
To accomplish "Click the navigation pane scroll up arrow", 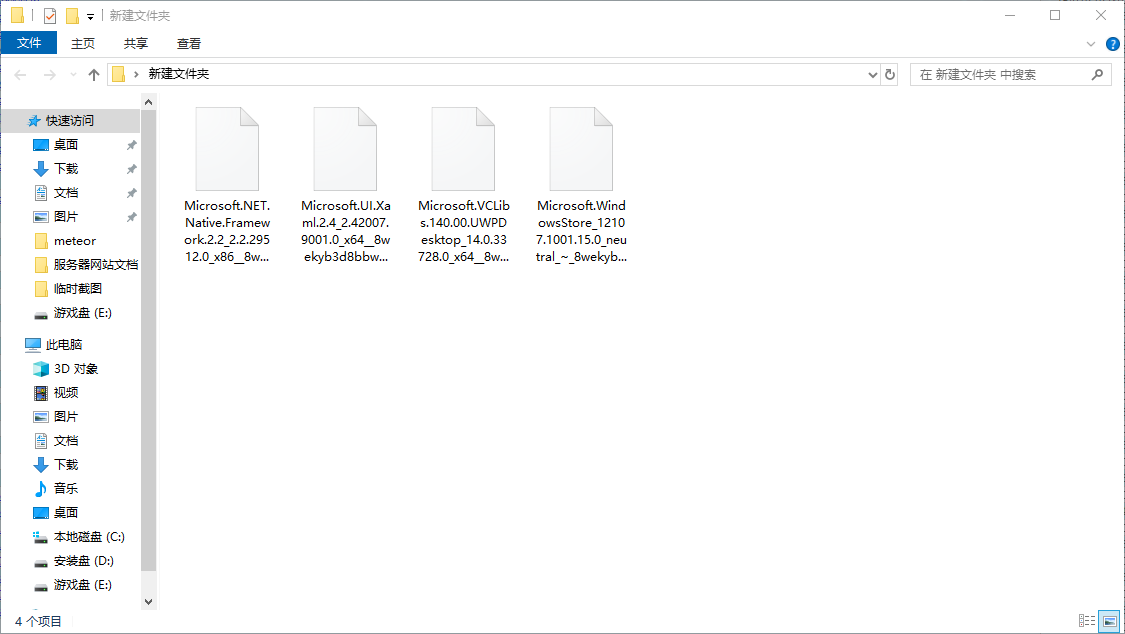I will 149,103.
